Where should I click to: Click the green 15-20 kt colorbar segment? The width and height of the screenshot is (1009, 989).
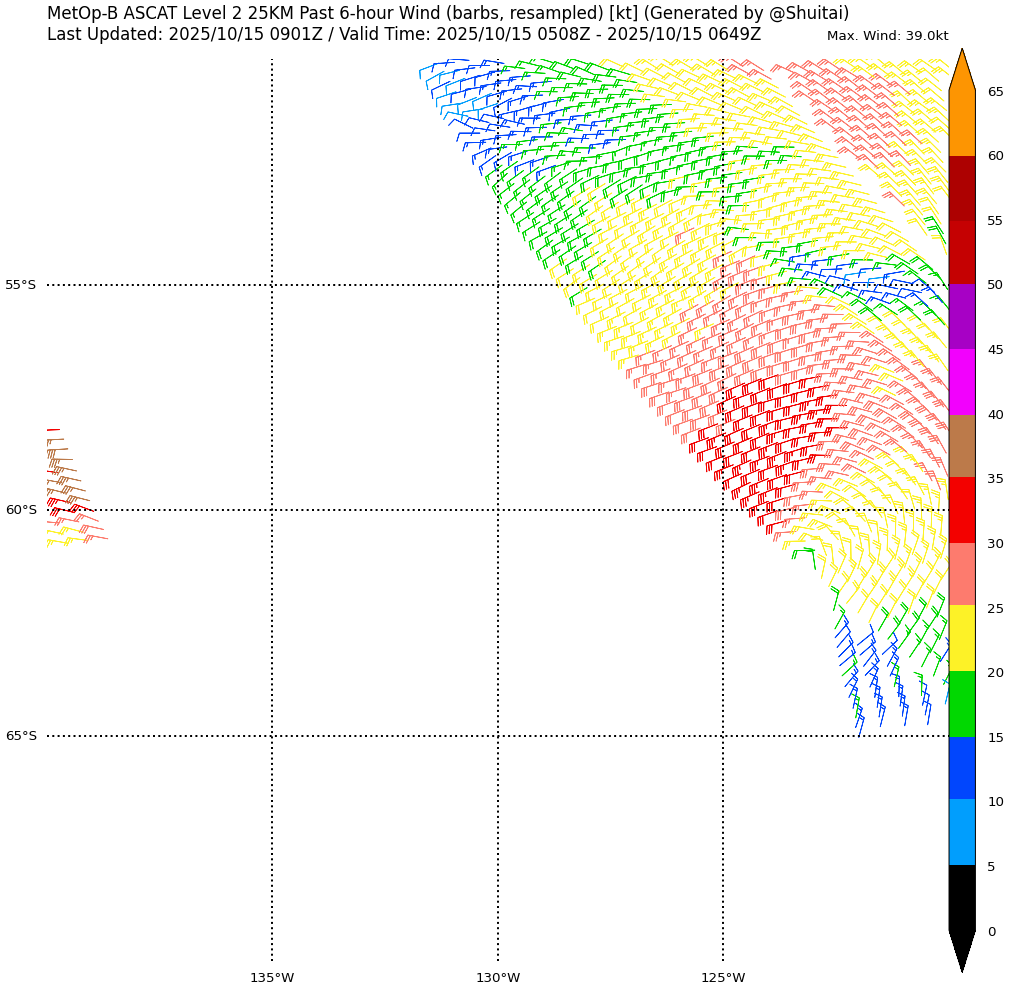coord(961,704)
